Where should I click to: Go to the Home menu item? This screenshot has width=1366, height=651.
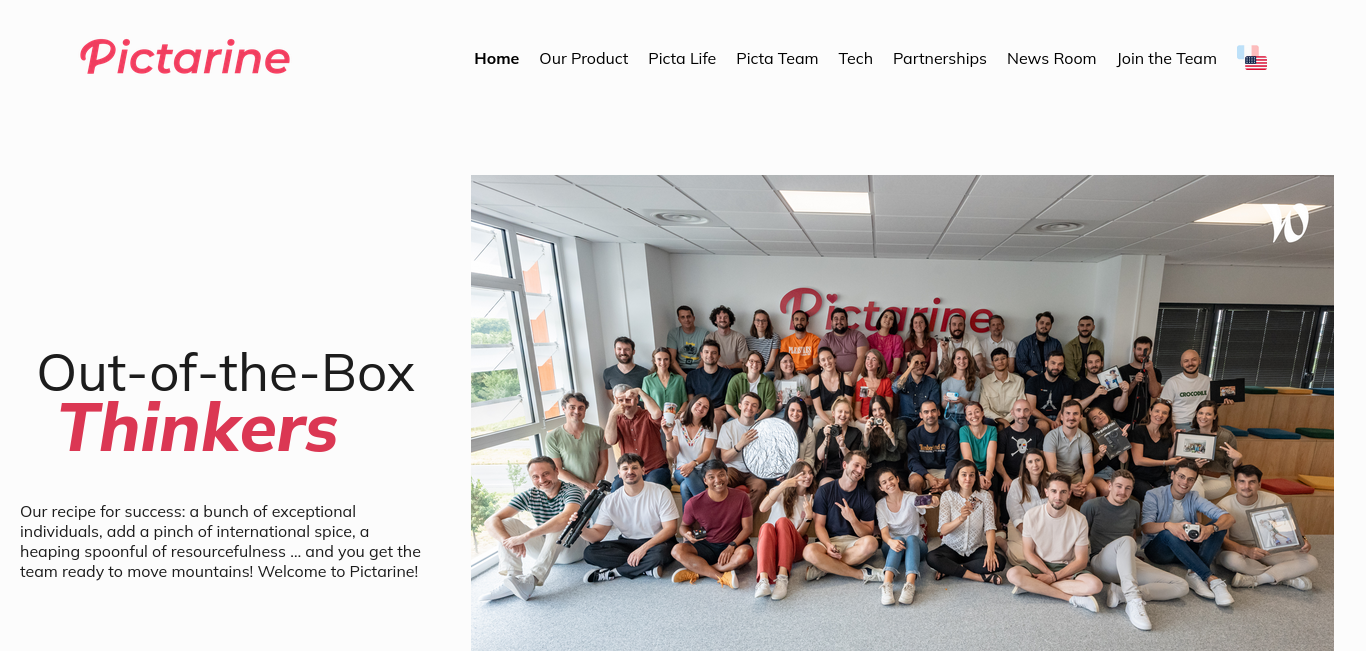pos(496,59)
